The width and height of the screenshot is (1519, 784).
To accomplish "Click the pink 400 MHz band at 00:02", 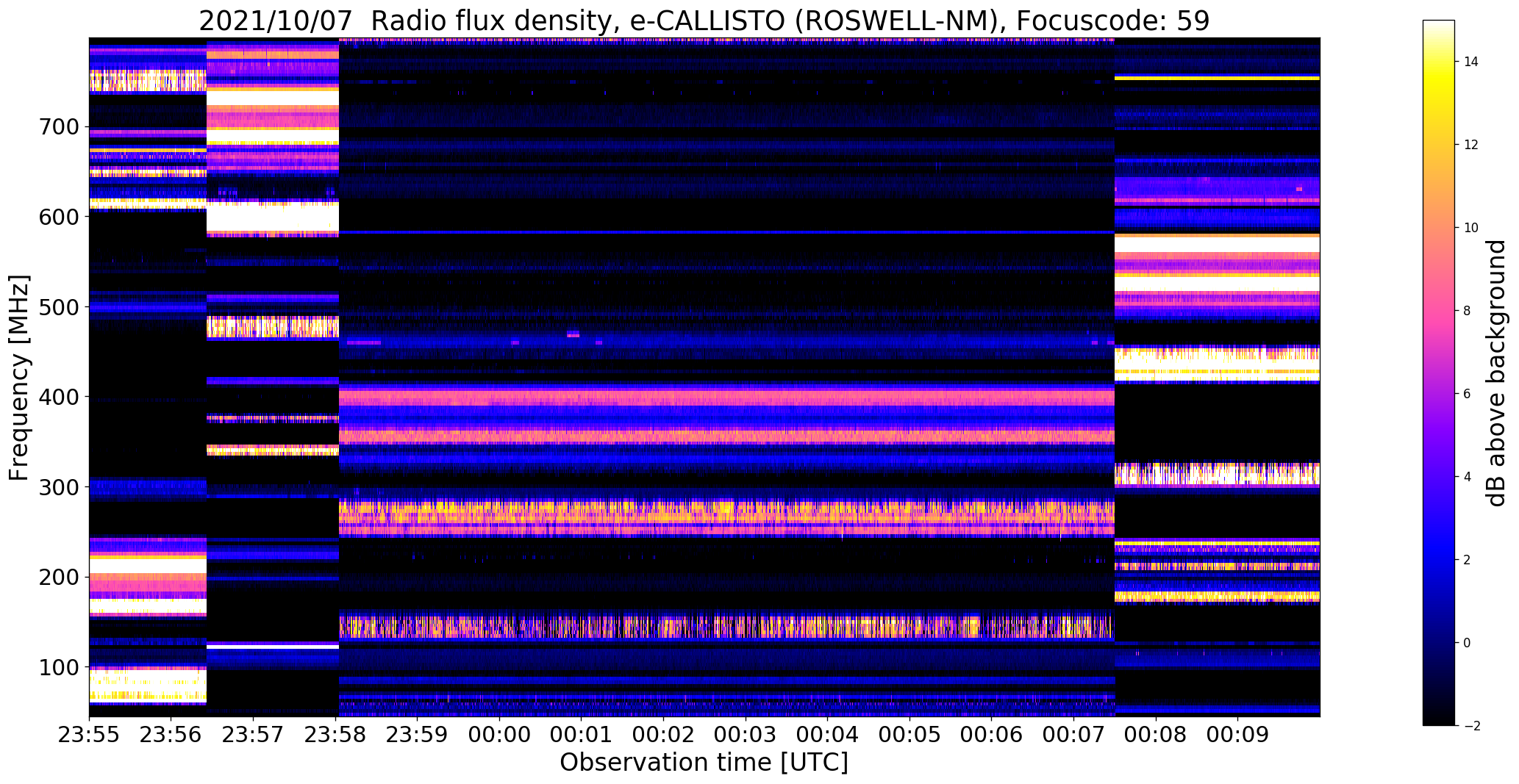I will (x=663, y=398).
